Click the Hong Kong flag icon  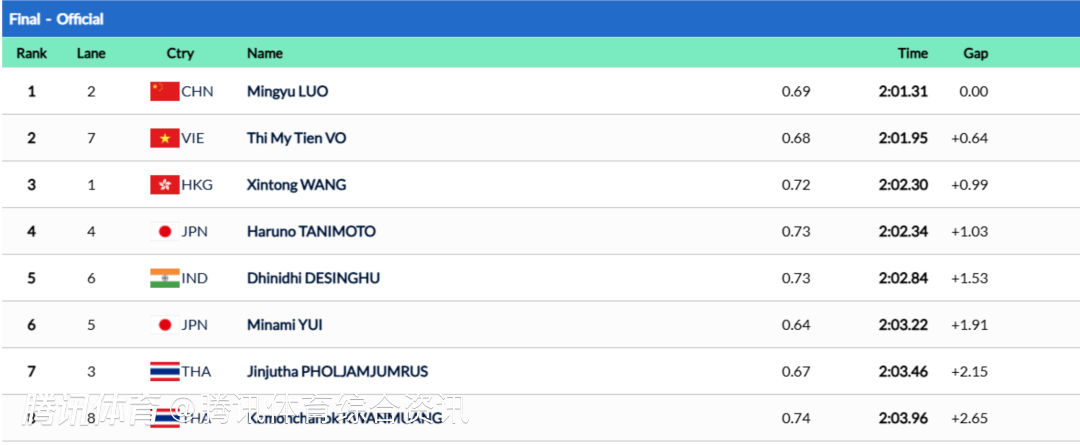pyautogui.click(x=164, y=185)
